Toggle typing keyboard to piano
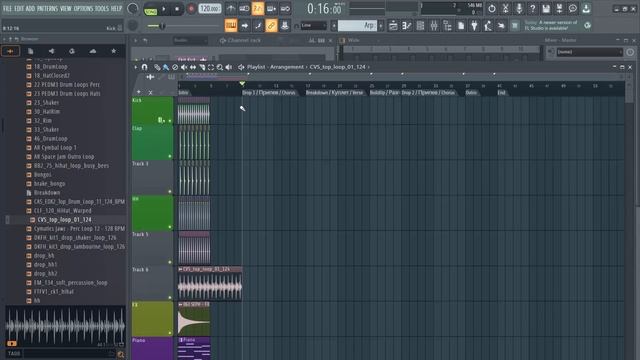This screenshot has height=360, width=640. coord(231,26)
